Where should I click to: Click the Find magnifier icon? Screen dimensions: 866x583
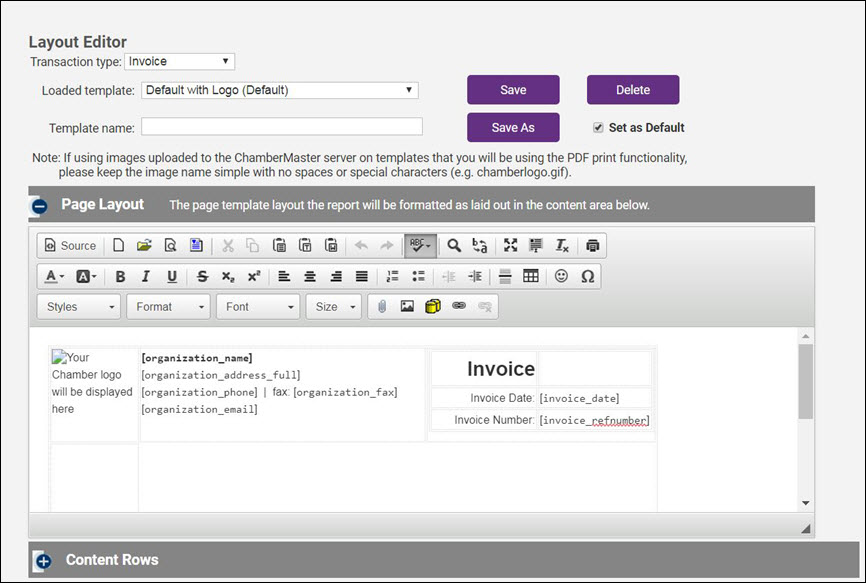point(454,246)
